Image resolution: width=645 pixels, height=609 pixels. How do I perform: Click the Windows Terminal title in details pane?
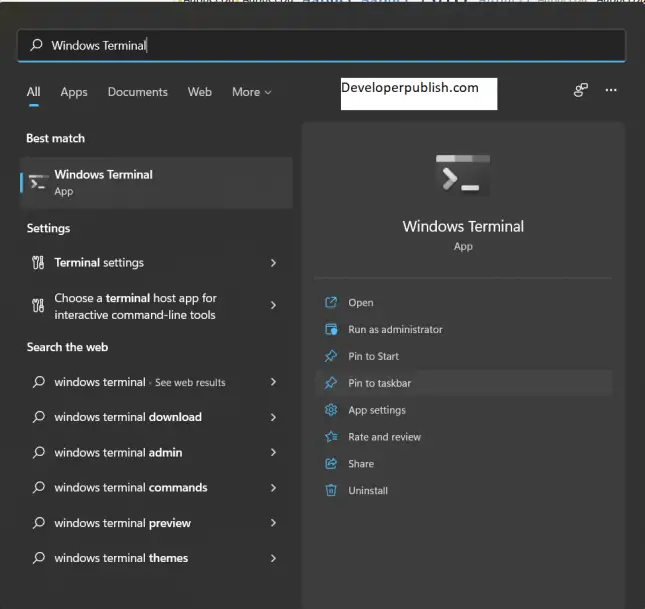[463, 226]
